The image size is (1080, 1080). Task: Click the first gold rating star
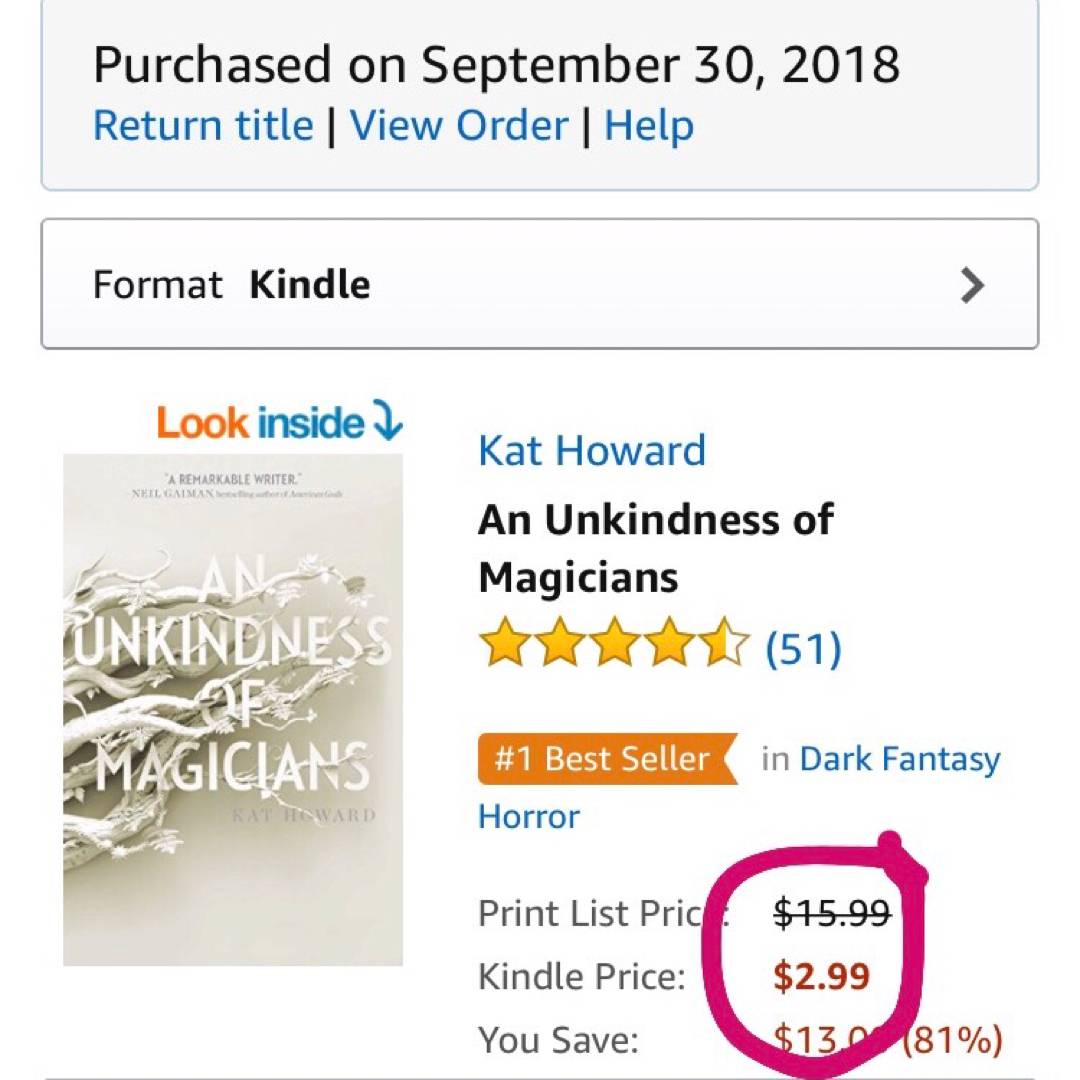504,643
